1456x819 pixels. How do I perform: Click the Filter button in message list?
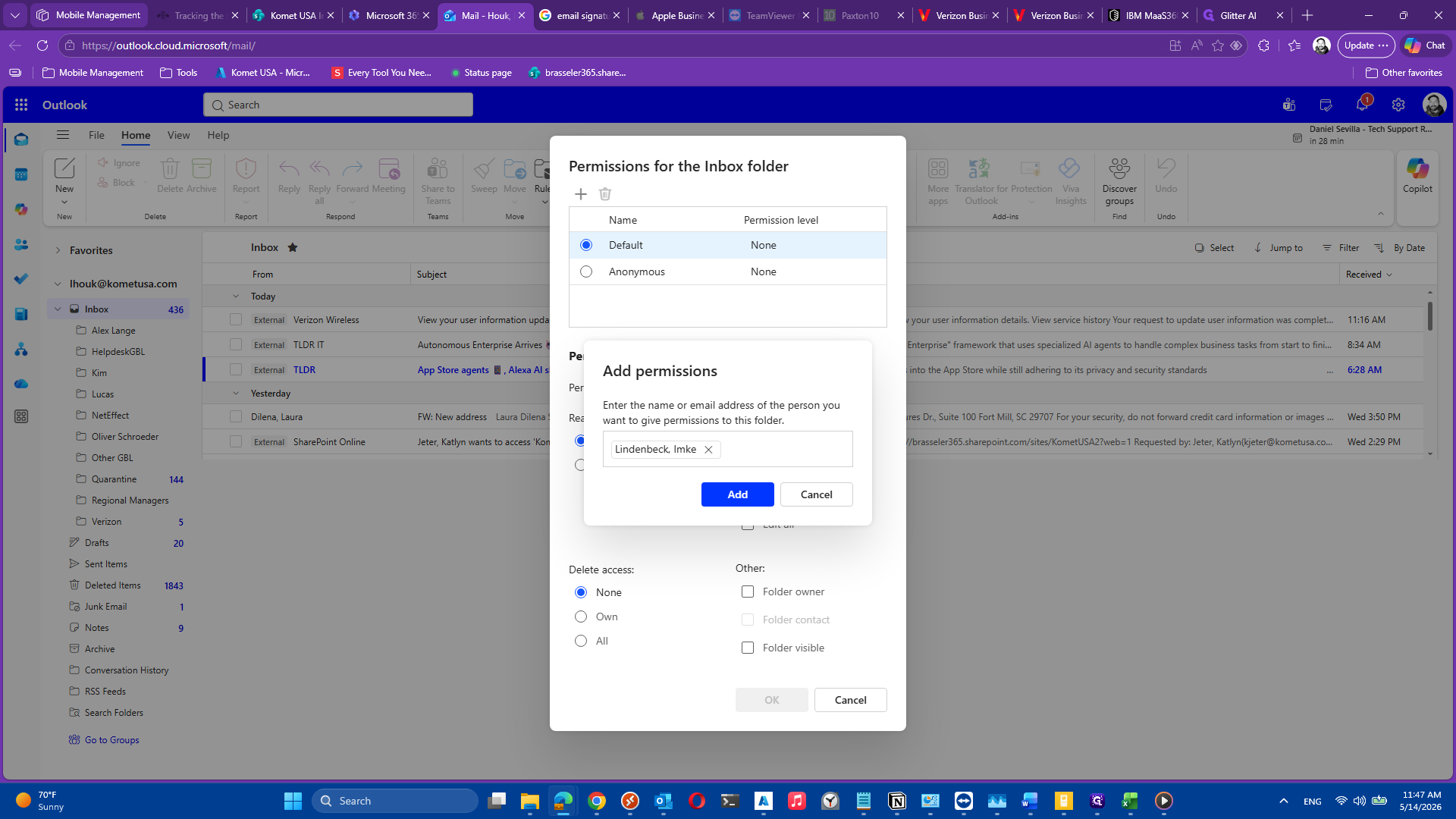(1341, 248)
